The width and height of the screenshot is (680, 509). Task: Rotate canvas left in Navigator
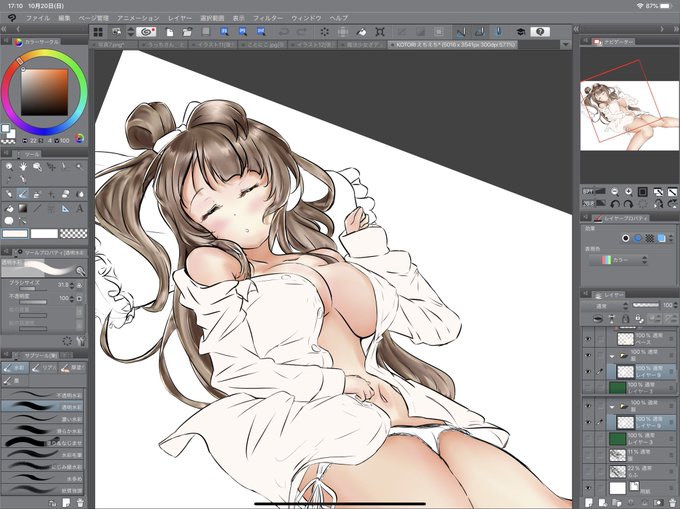pyautogui.click(x=615, y=203)
